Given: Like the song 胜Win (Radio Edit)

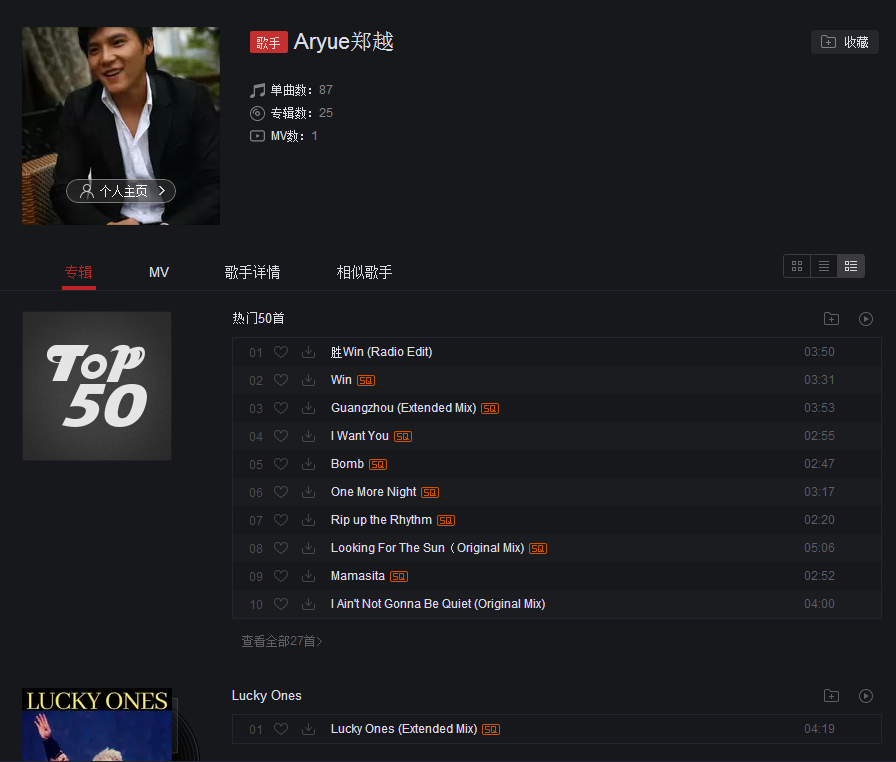Looking at the screenshot, I should pos(281,352).
